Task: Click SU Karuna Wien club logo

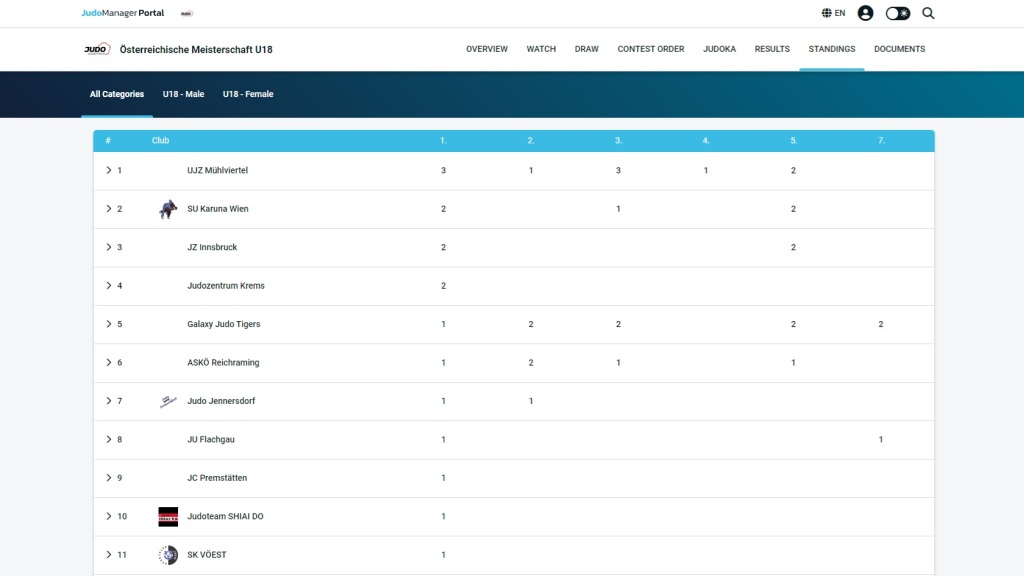Action: pos(168,209)
